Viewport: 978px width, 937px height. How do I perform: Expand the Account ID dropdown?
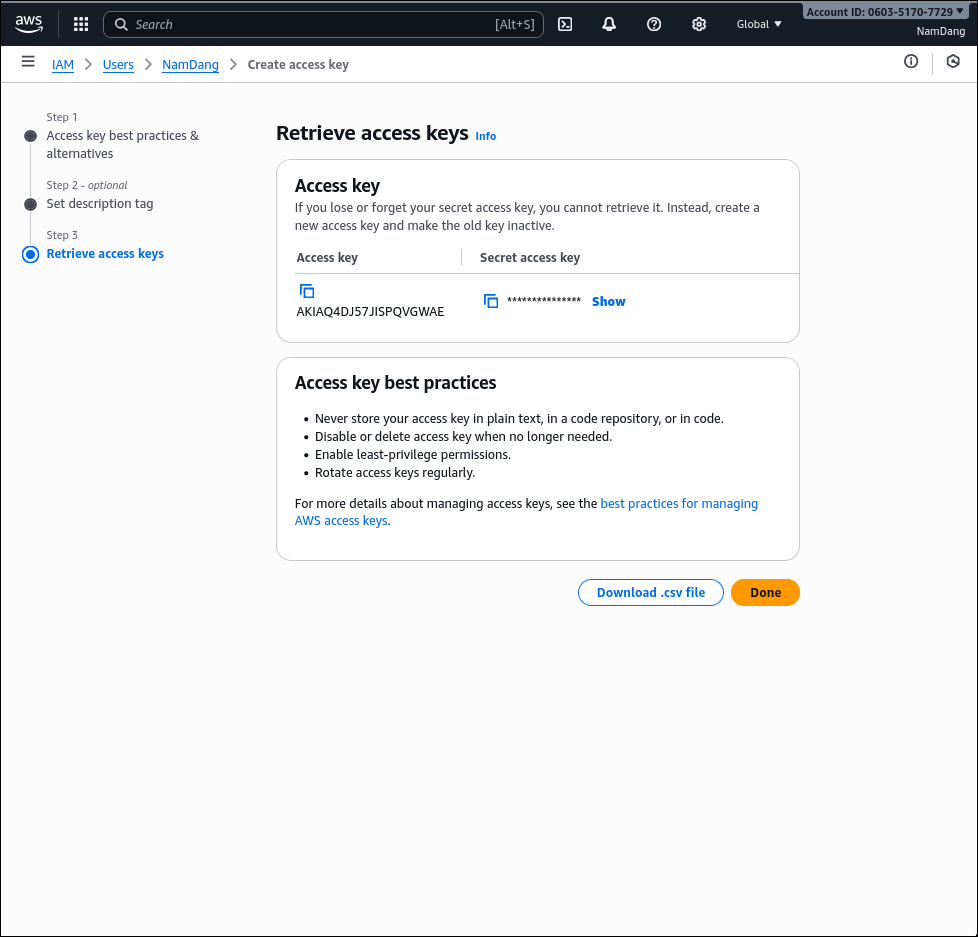click(x=886, y=11)
